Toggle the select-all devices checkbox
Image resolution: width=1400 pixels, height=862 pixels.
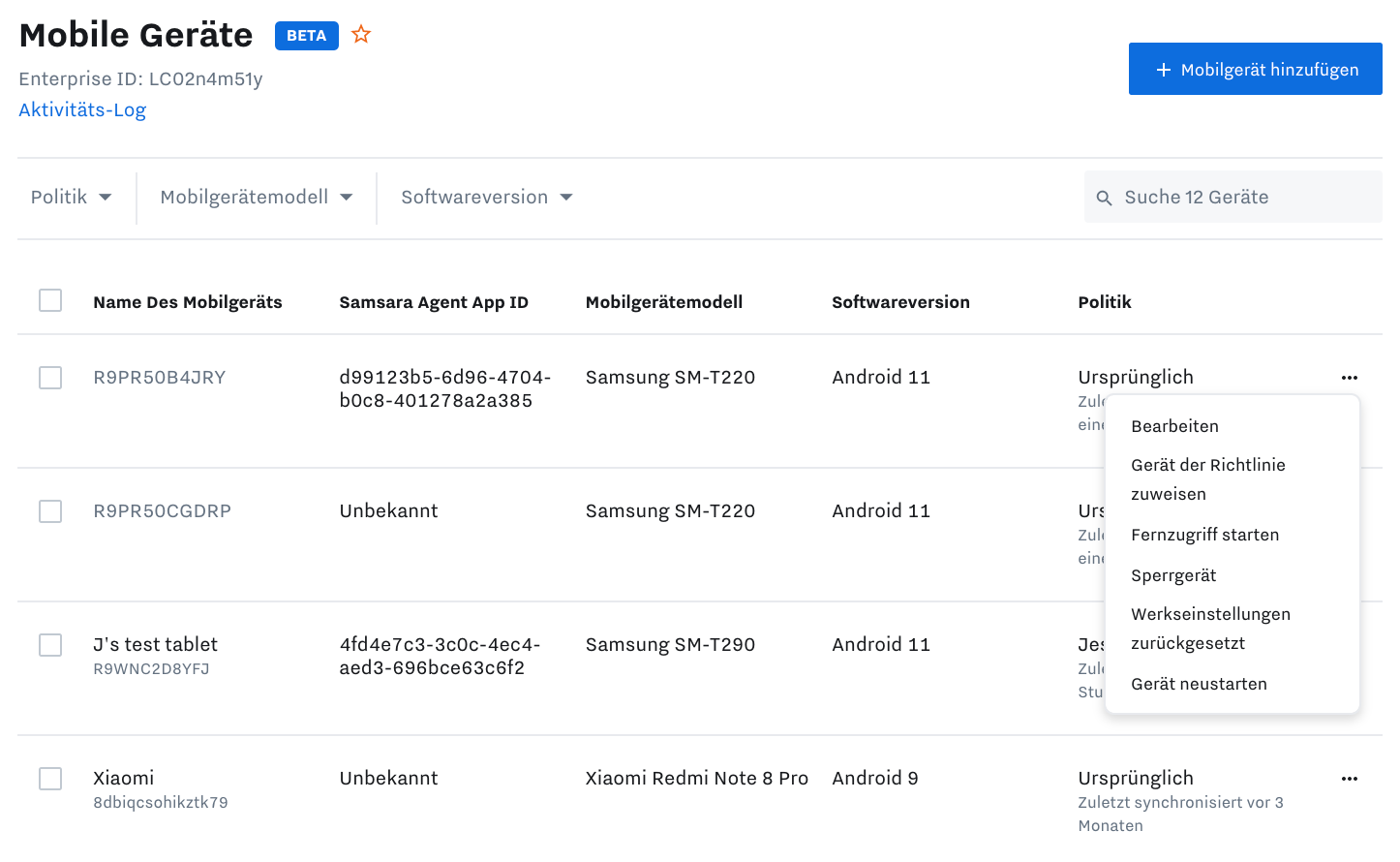(50, 300)
